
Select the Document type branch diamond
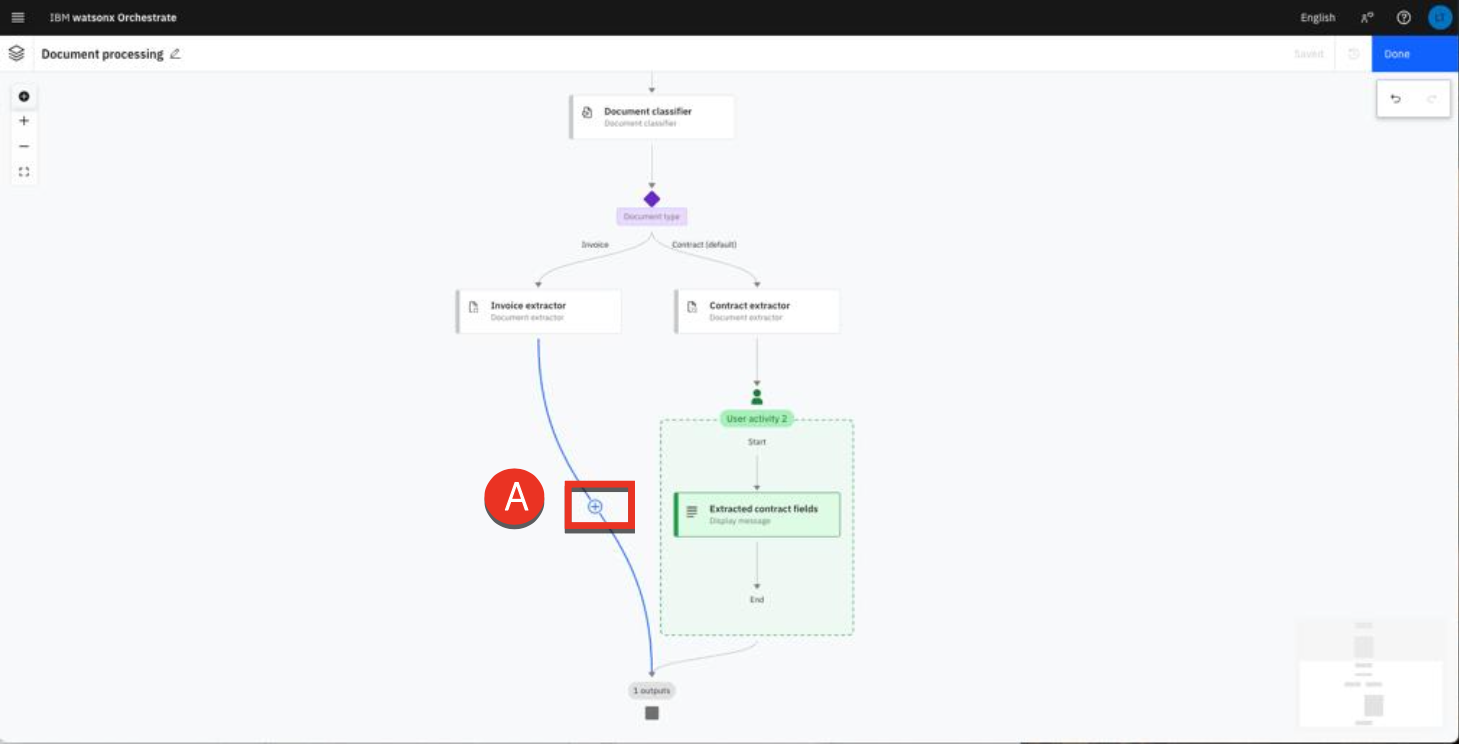click(x=652, y=199)
